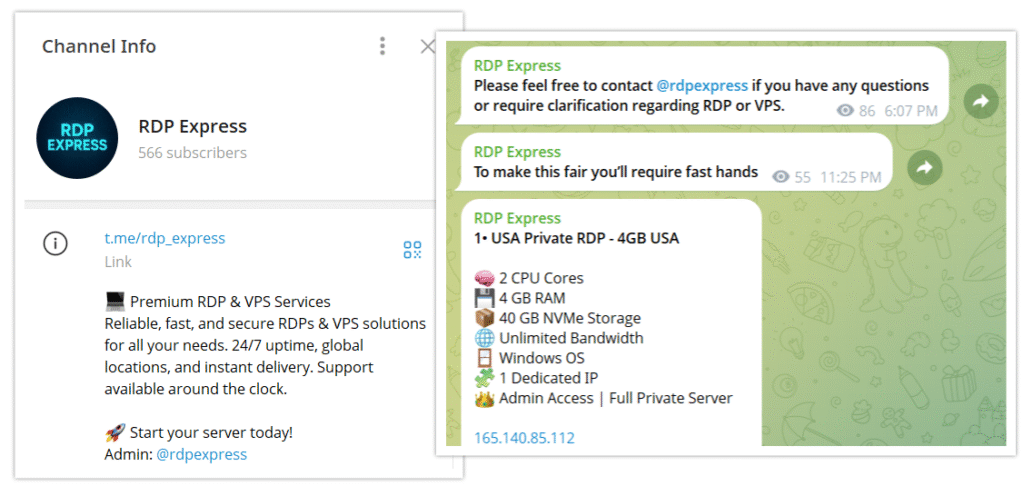Open the QR code for the channel link
1024x486 pixels.
(412, 250)
